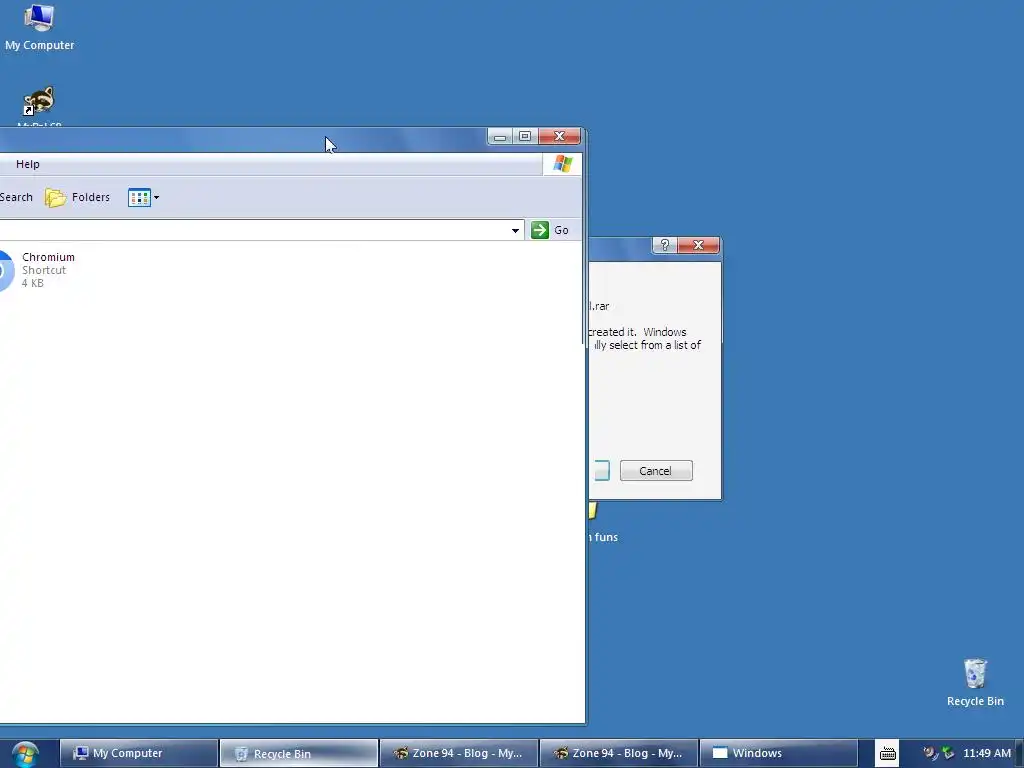
Task: Close the Explorer window
Action: tap(560, 136)
